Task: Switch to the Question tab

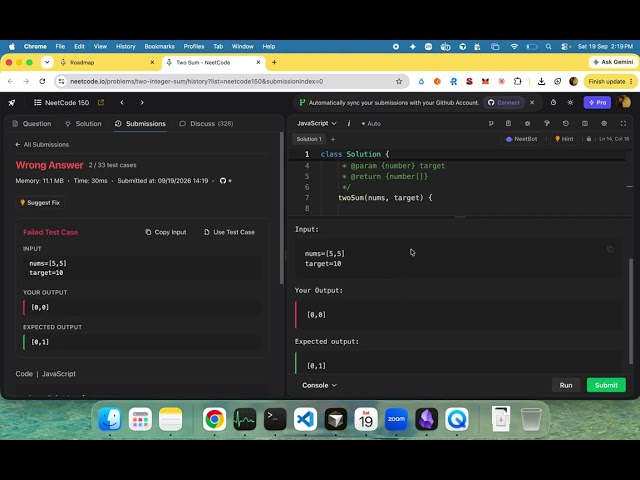Action: [x=32, y=124]
